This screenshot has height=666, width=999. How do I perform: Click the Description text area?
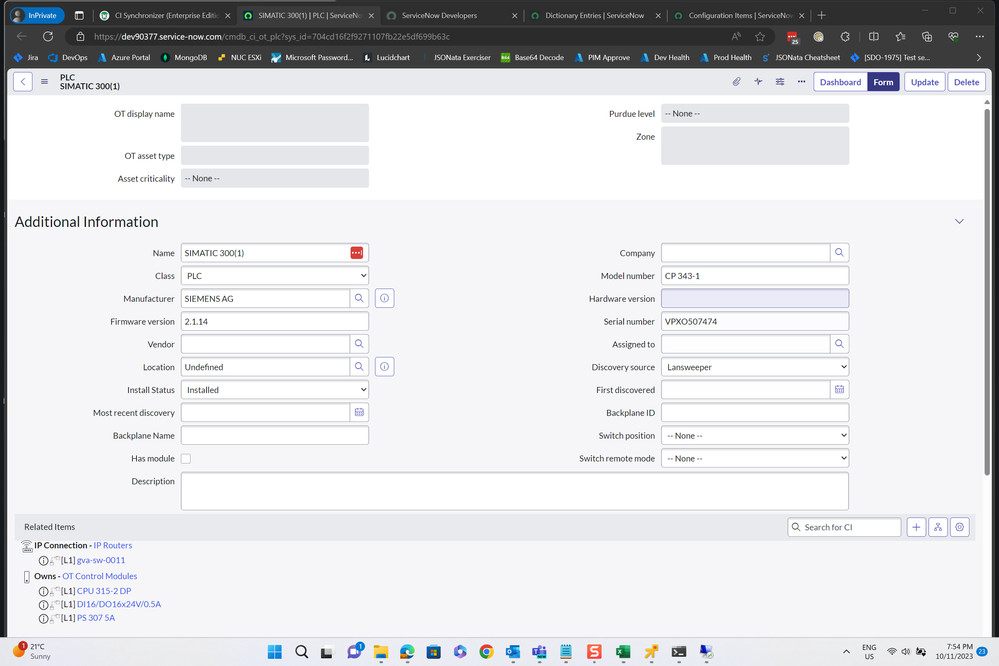point(515,491)
